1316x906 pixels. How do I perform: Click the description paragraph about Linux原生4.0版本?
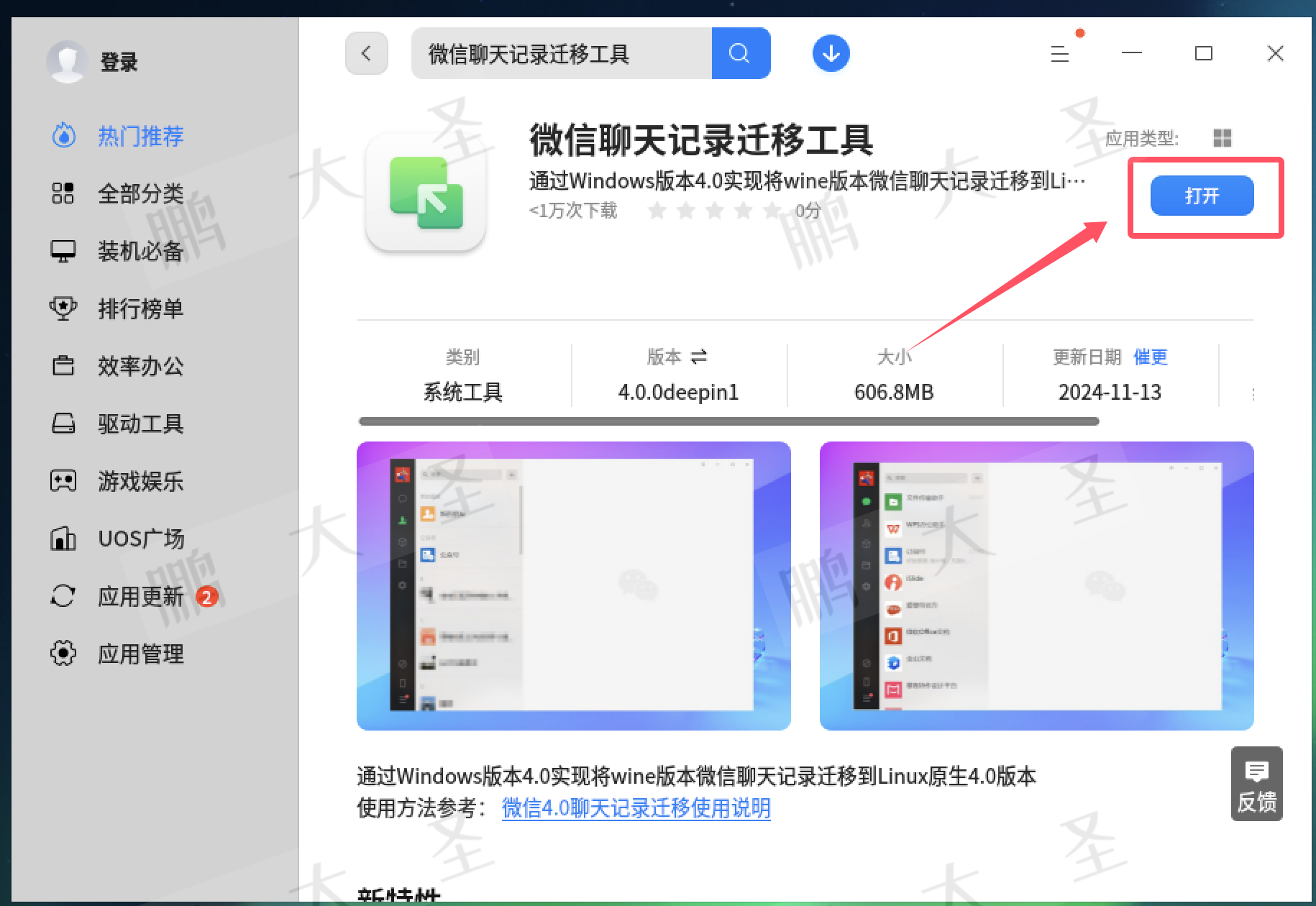(696, 776)
